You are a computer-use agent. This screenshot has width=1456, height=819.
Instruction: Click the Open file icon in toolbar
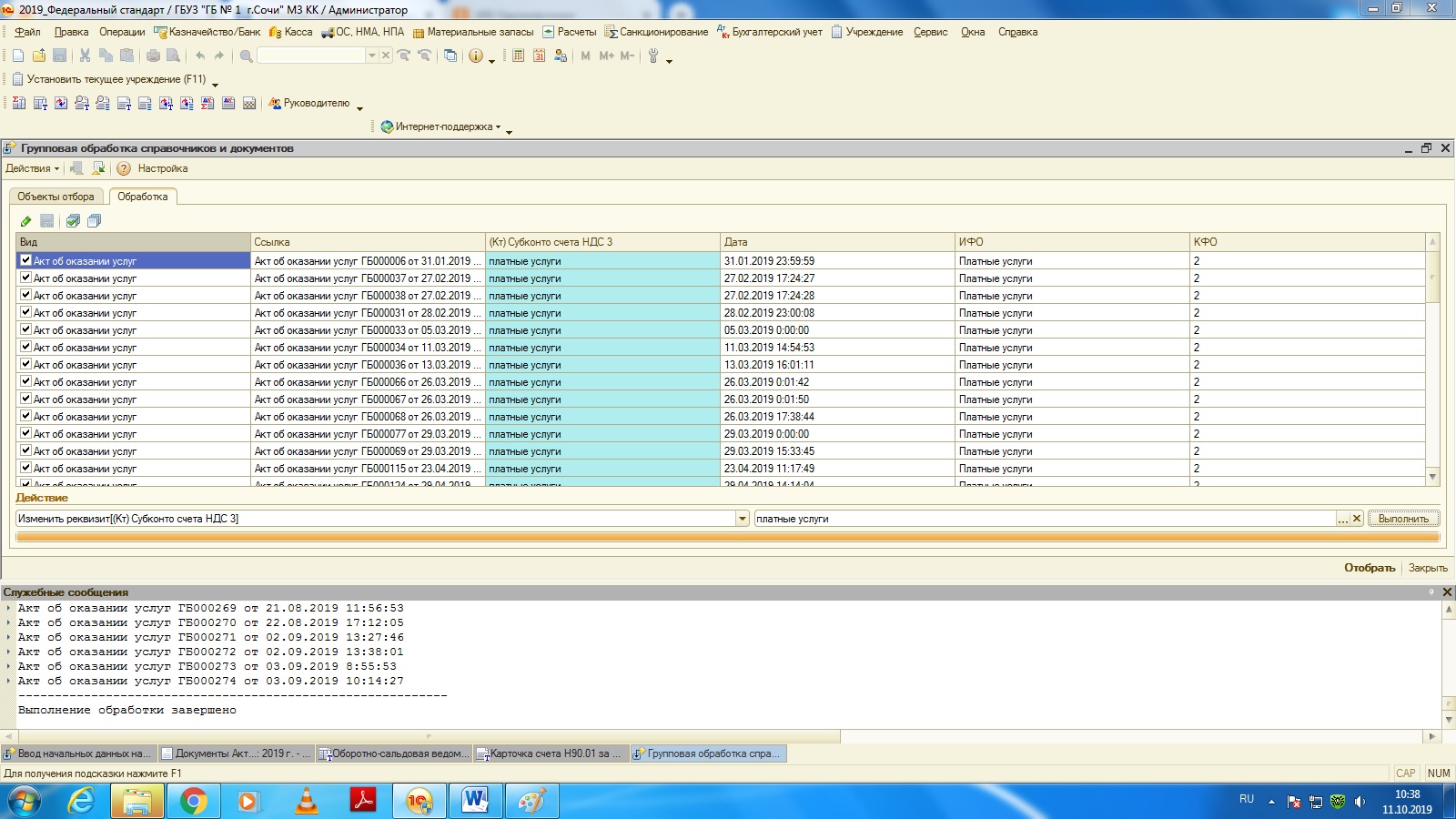tap(39, 56)
